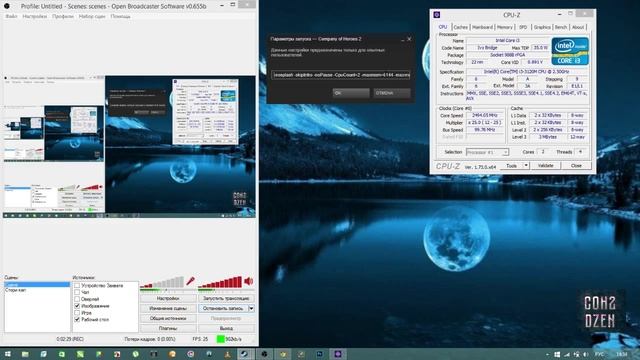This screenshot has width=640, height=360.
Task: Click the Настройки button in OBS
Action: pyautogui.click(x=168, y=299)
